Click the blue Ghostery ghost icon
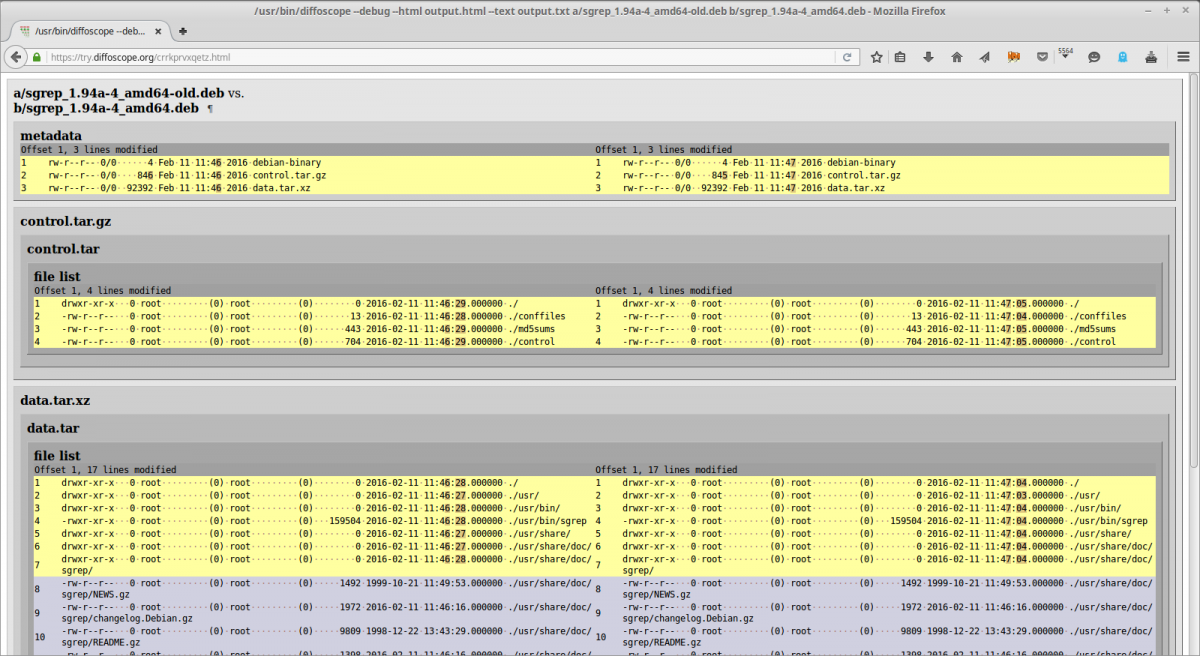Screen dimensions: 1200x656 click(x=1123, y=57)
